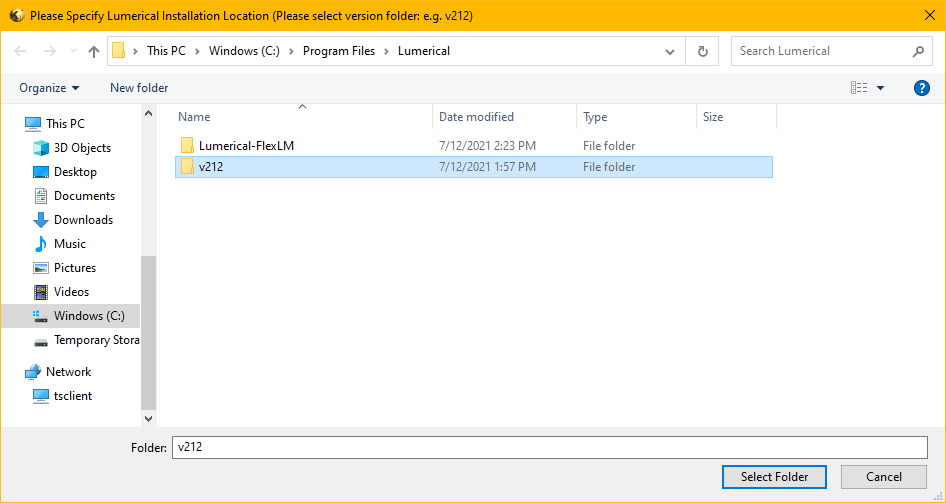The image size is (946, 503).
Task: Click the navigation pane scroll down arrow
Action: point(148,418)
